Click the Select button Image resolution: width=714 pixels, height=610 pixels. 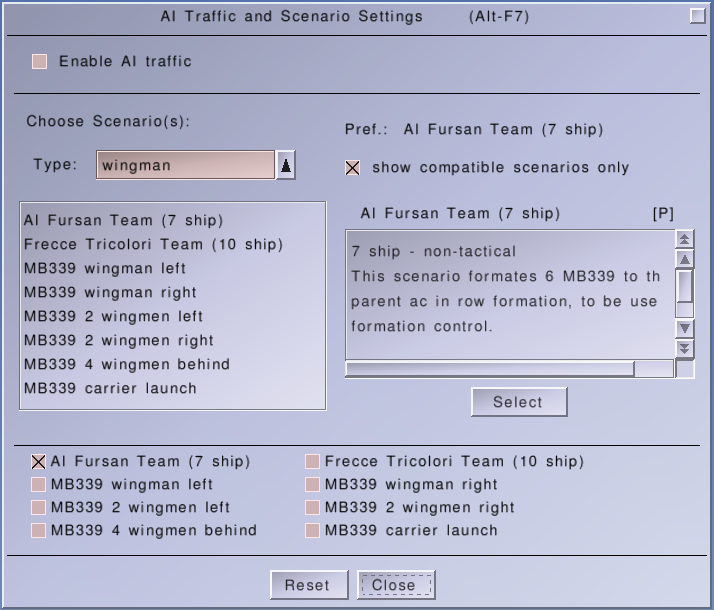coord(519,402)
